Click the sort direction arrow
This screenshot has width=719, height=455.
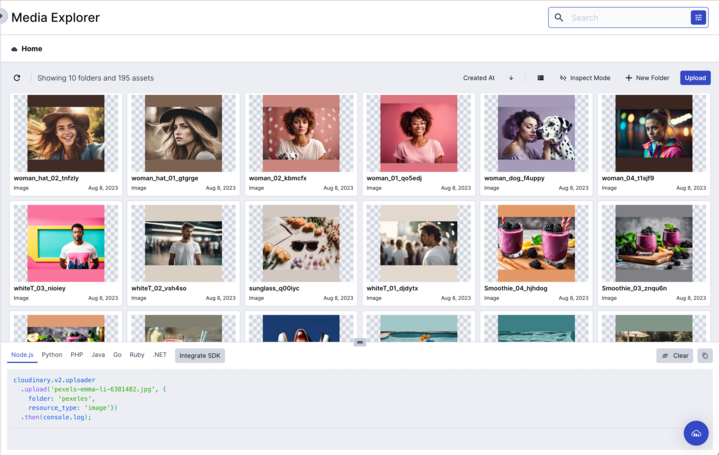511,78
